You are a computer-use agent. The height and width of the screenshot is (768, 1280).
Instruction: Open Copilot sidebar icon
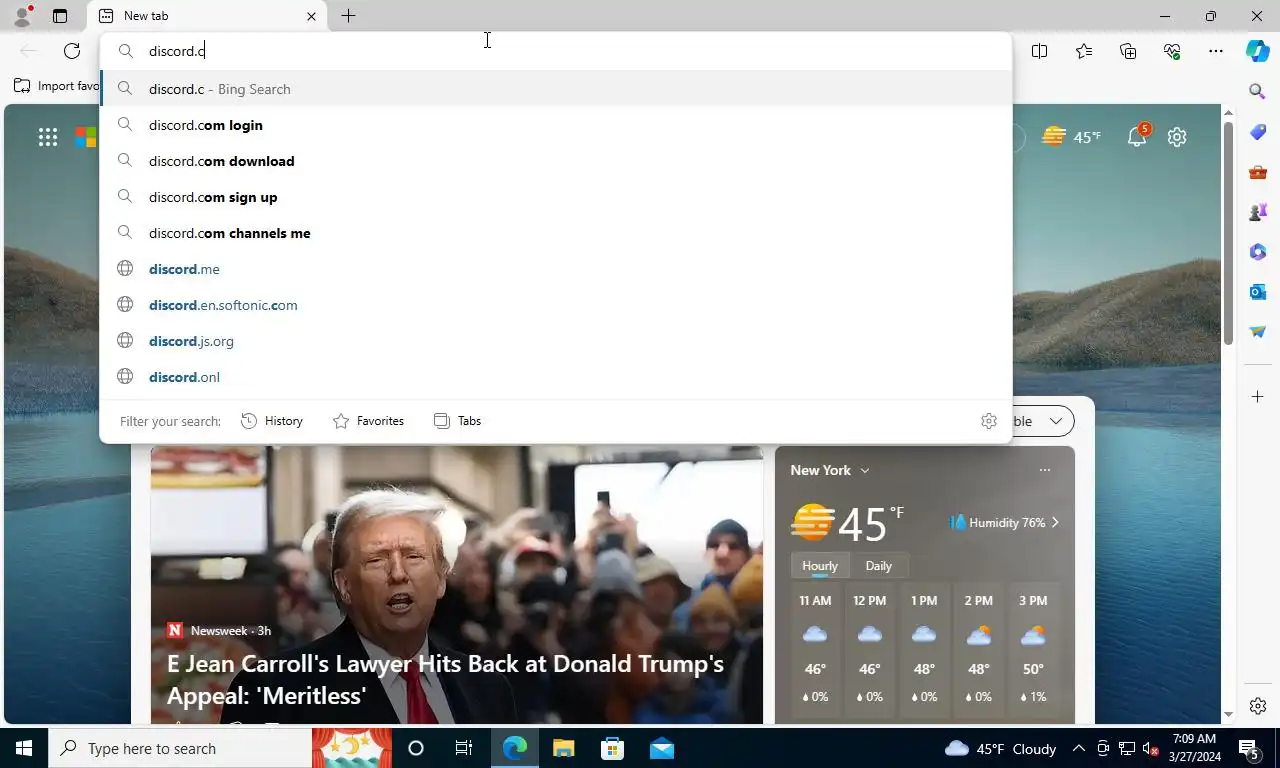click(1258, 51)
